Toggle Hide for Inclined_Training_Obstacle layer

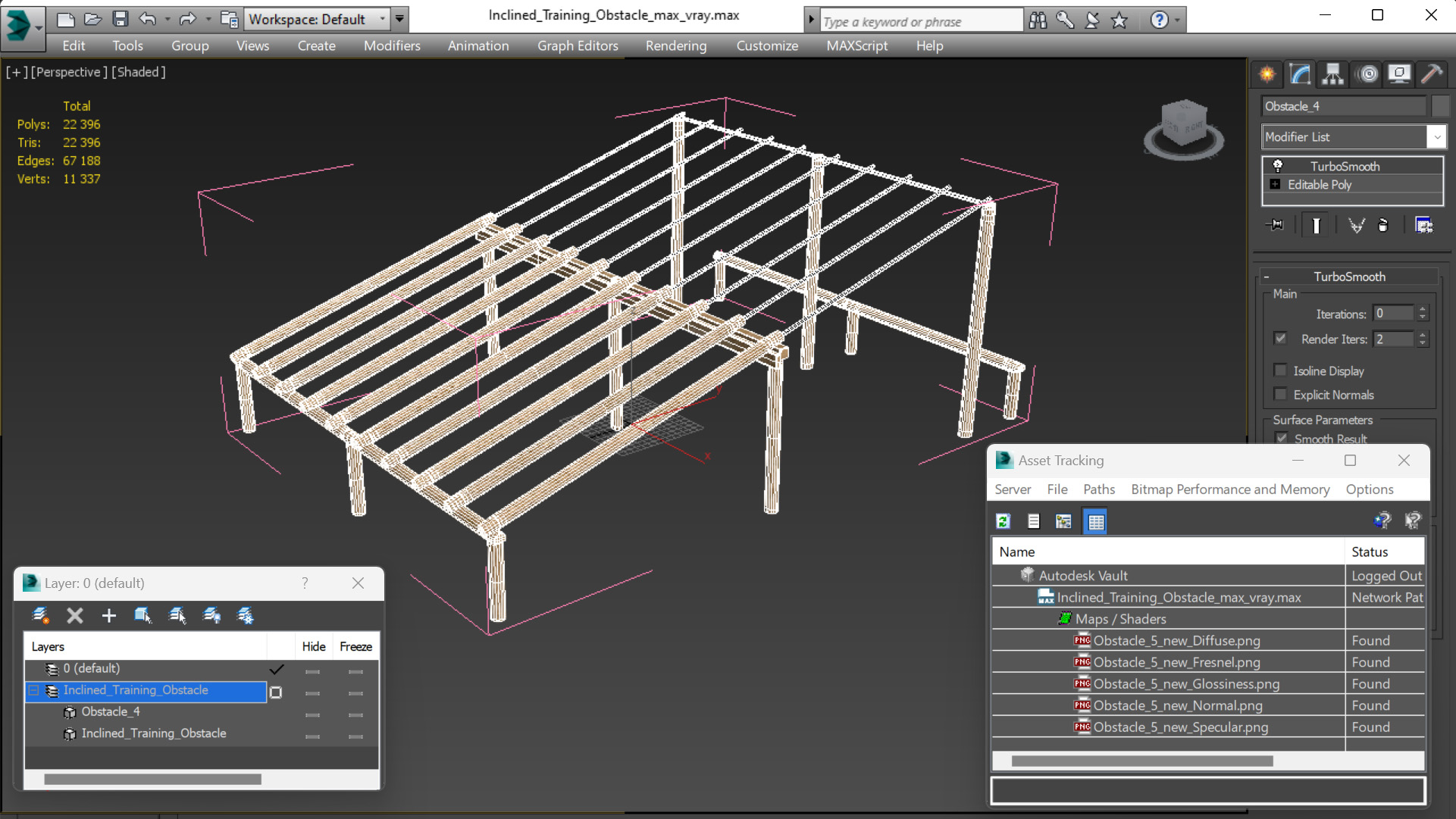pos(313,693)
